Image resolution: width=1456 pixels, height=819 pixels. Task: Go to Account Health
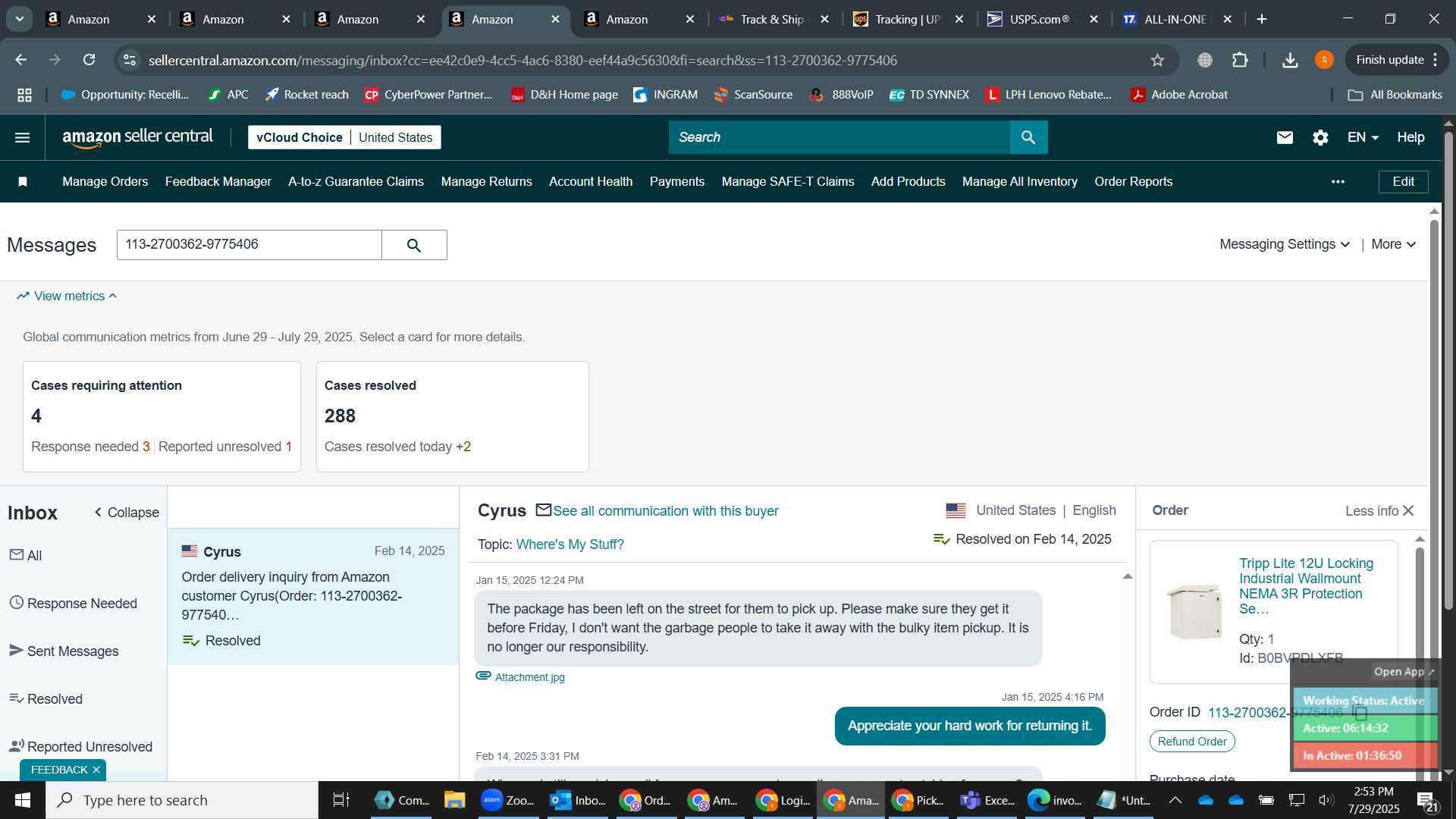pyautogui.click(x=591, y=181)
